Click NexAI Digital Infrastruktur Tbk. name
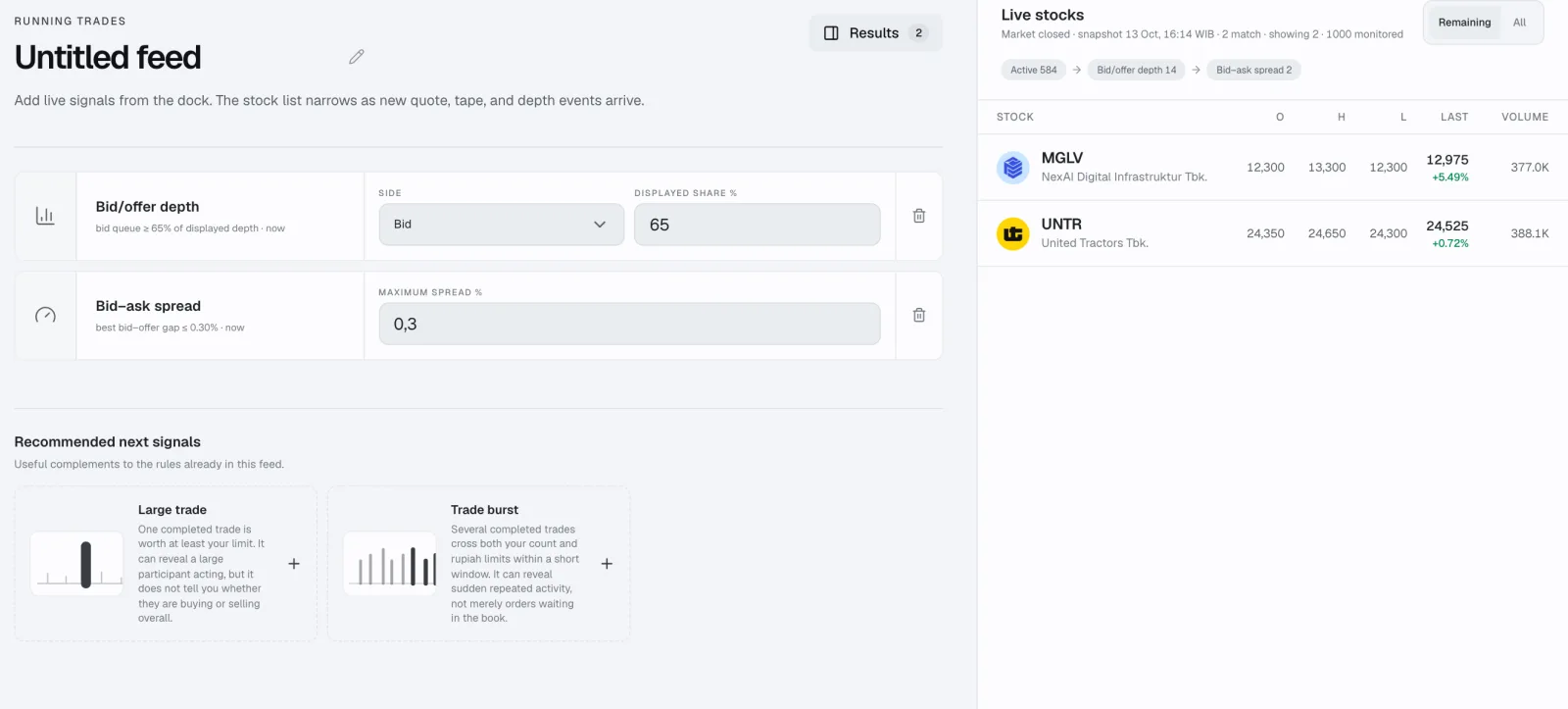The height and width of the screenshot is (709, 1568). [1124, 177]
